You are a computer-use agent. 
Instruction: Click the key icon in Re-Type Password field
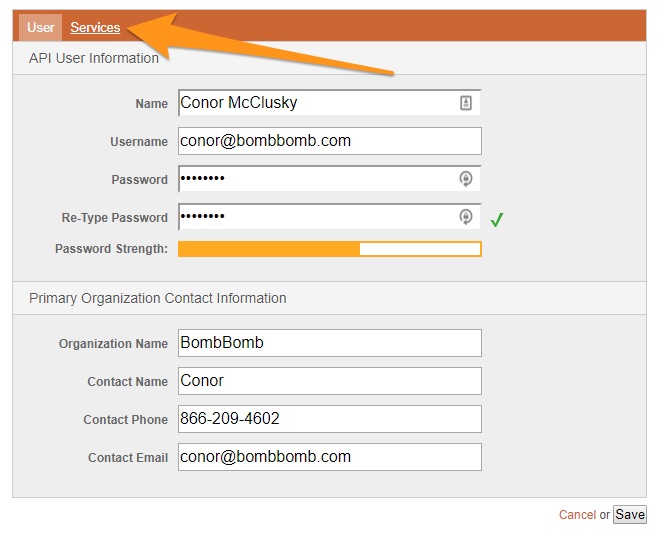click(x=465, y=217)
